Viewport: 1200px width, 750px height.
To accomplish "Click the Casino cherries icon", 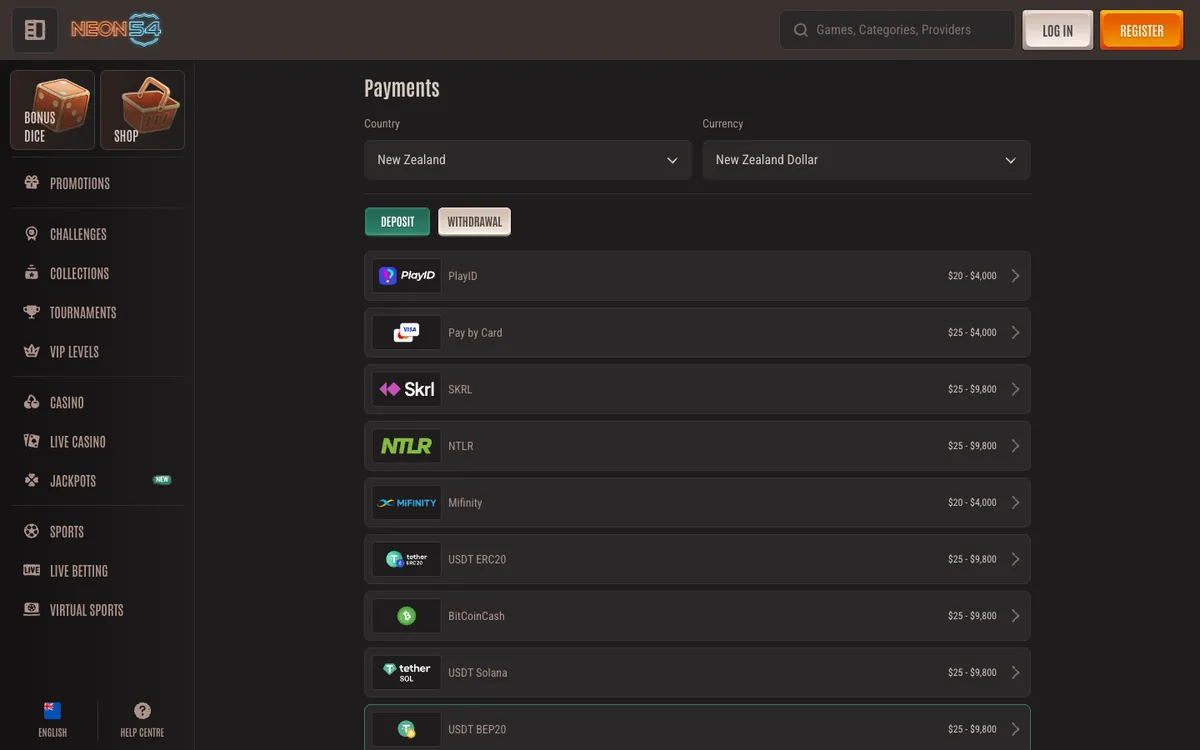I will [x=31, y=402].
